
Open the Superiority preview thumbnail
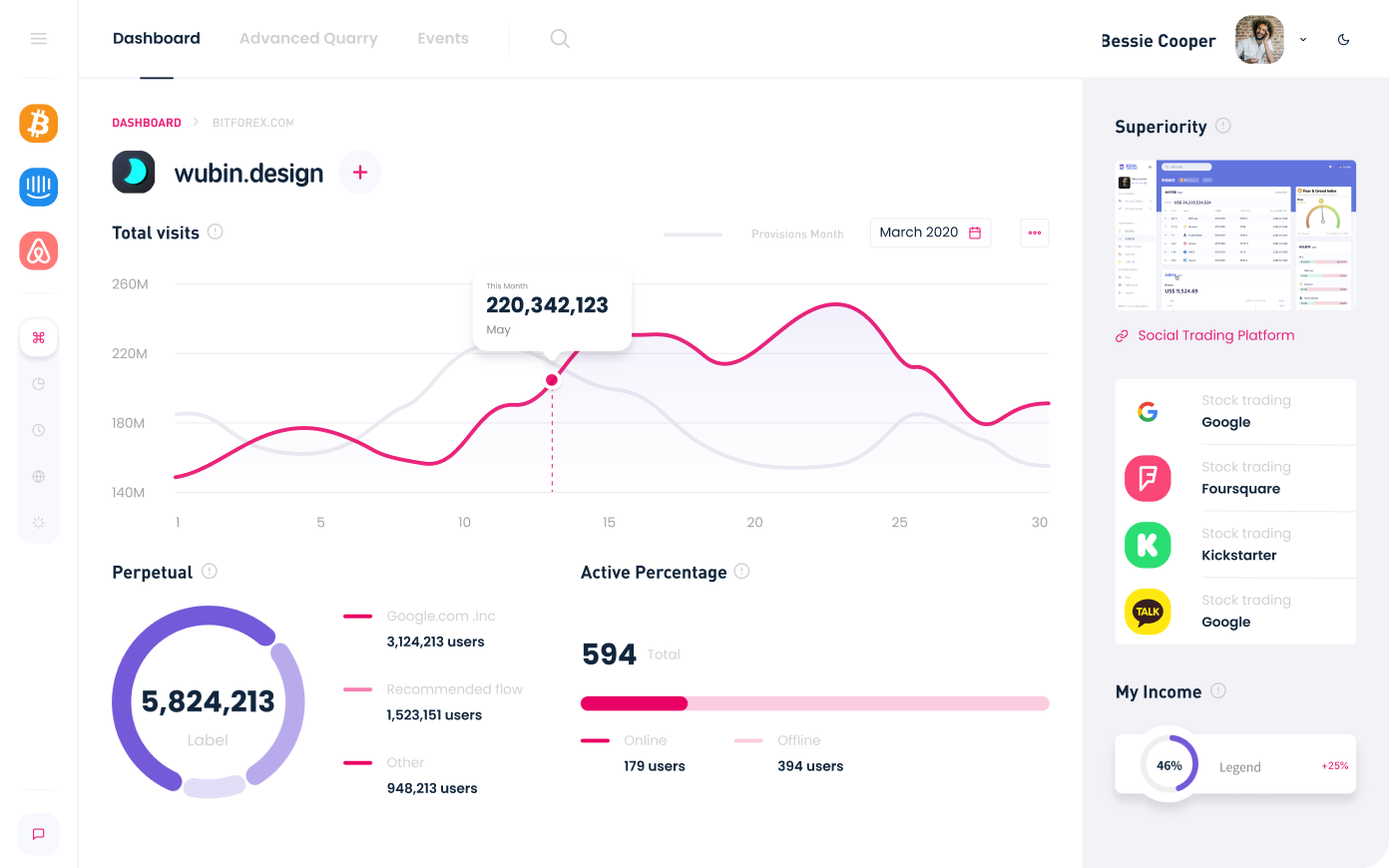[x=1235, y=234]
